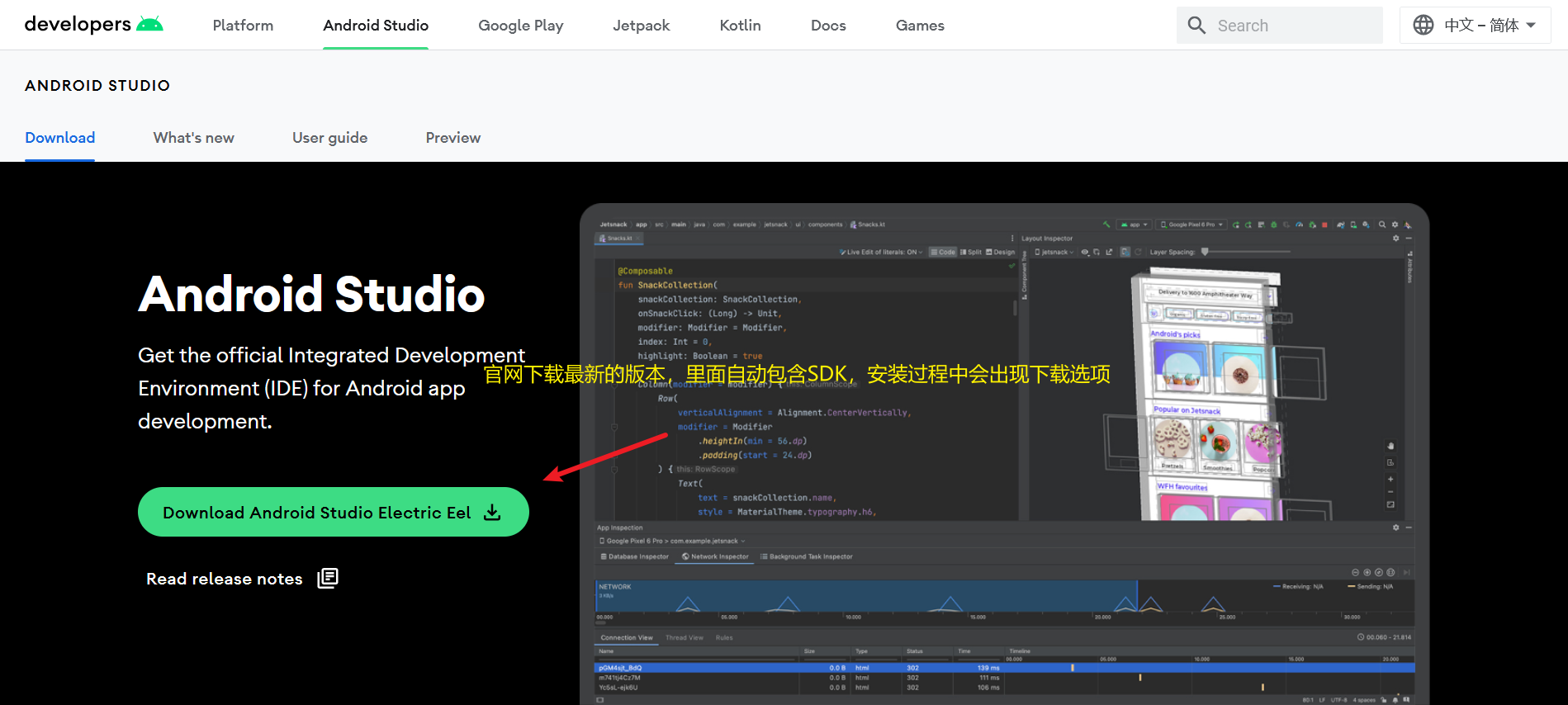Go to the Docs navigation tab
Image resolution: width=1568 pixels, height=705 pixels.
[828, 26]
